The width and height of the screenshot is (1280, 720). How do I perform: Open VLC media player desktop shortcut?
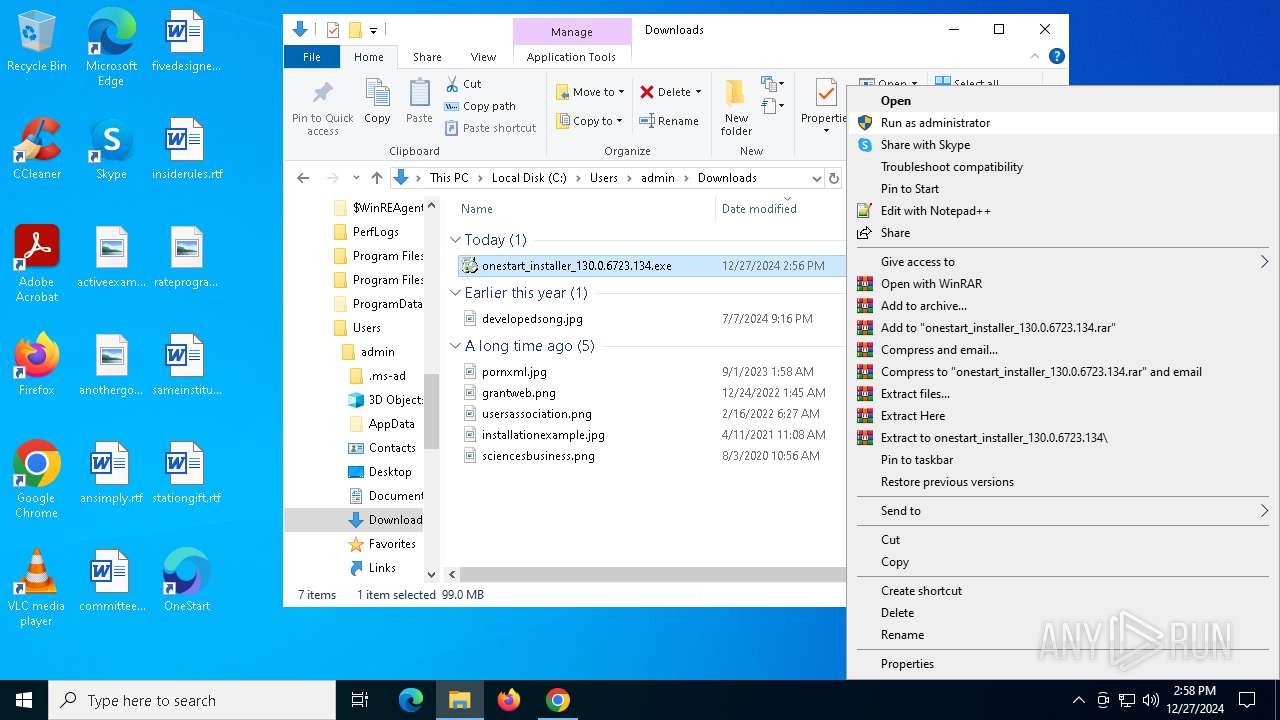(x=36, y=587)
